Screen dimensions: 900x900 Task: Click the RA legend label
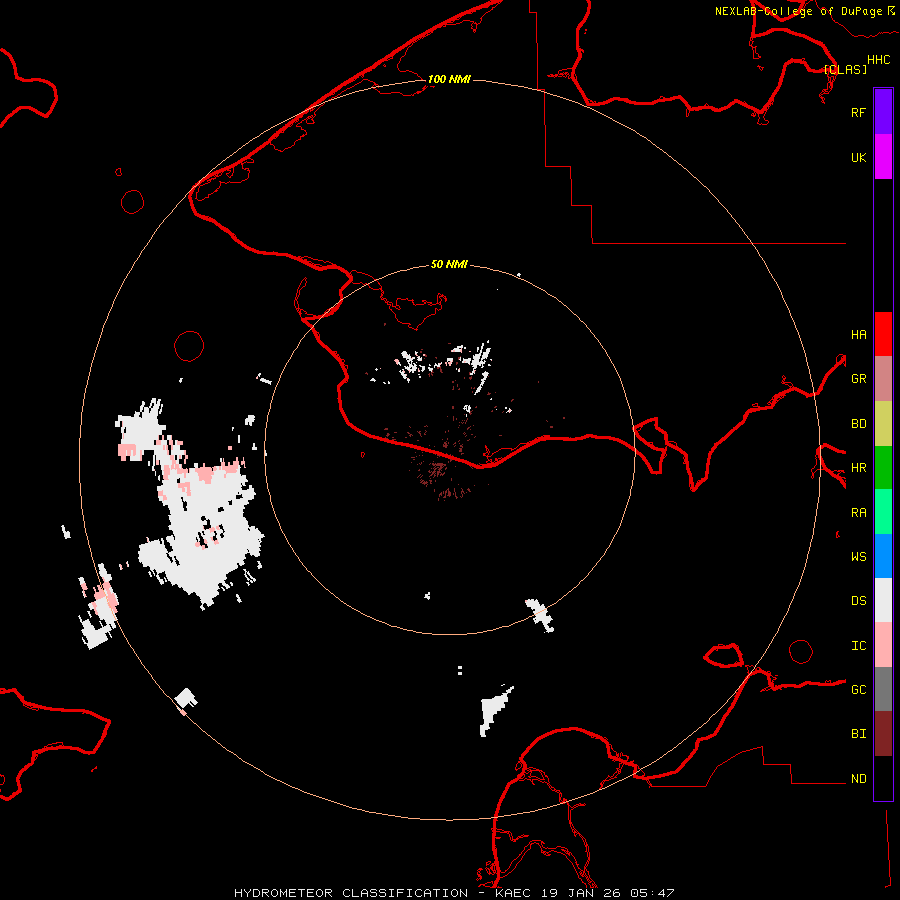tap(858, 513)
